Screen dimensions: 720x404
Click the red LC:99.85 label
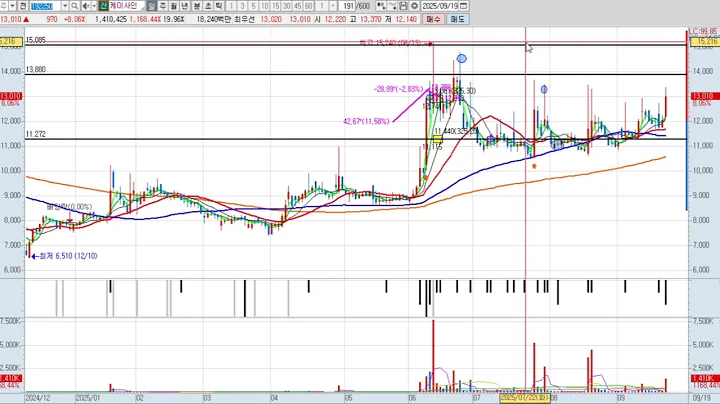pos(703,32)
